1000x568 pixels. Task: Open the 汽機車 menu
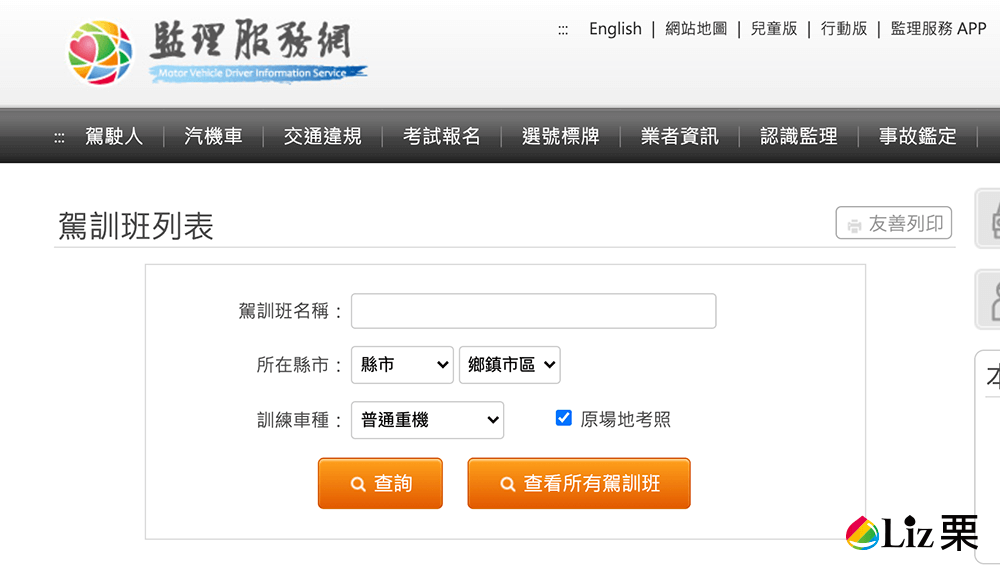pos(214,136)
